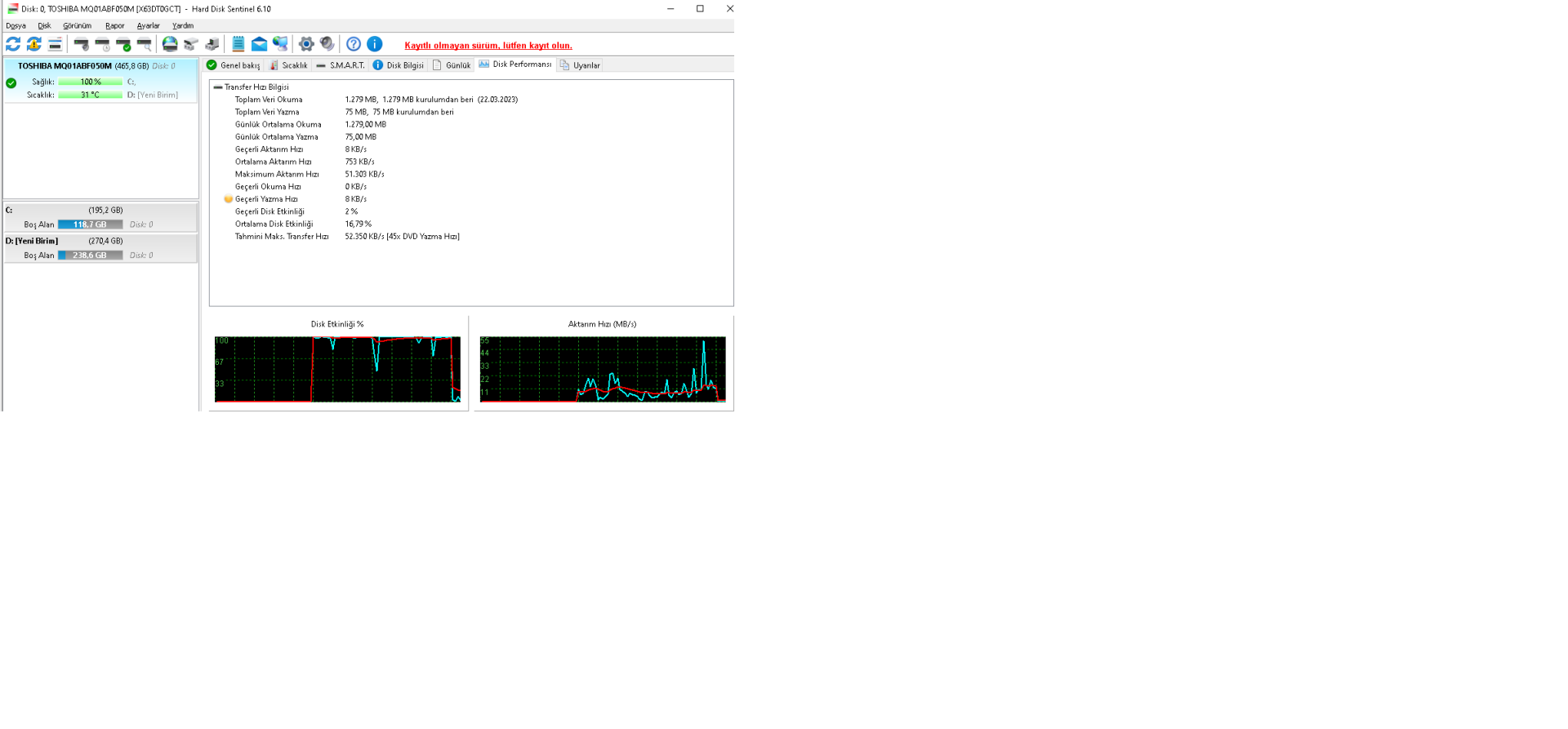1568x729 pixels.
Task: Switch to the Disk Bilgisi tab
Action: [399, 65]
